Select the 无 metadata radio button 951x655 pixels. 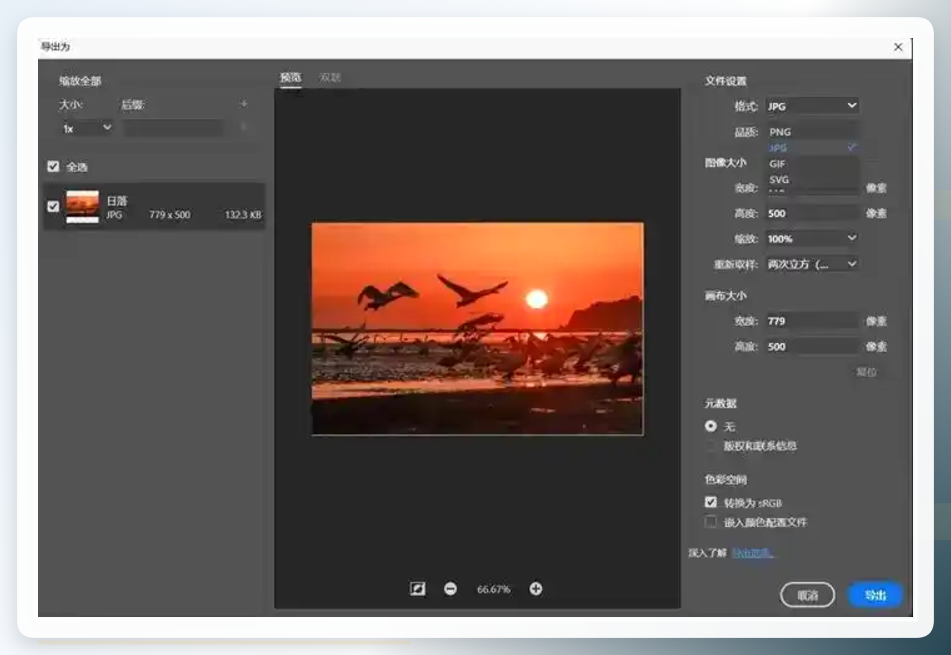pos(710,426)
